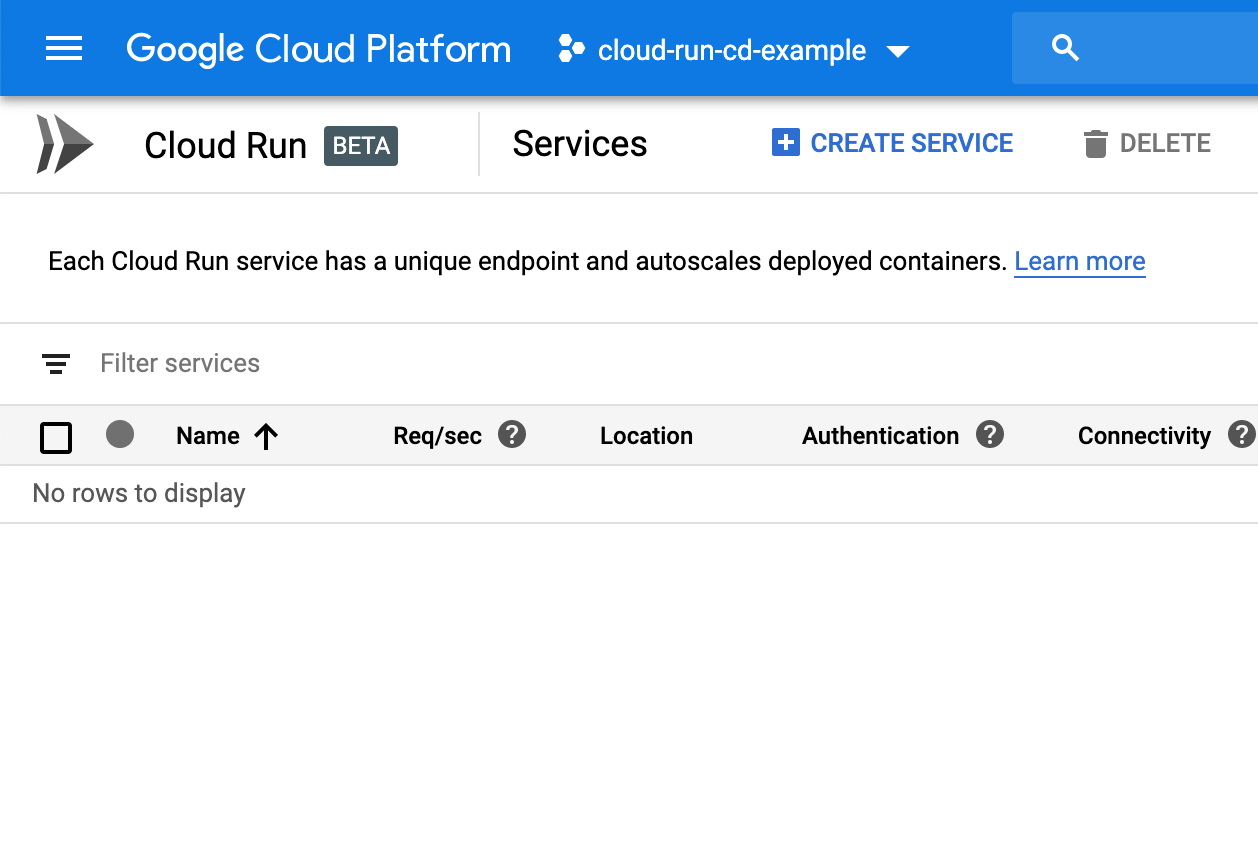Click the project hexagon icon
Viewport: 1258px width, 864px height.
coord(571,49)
